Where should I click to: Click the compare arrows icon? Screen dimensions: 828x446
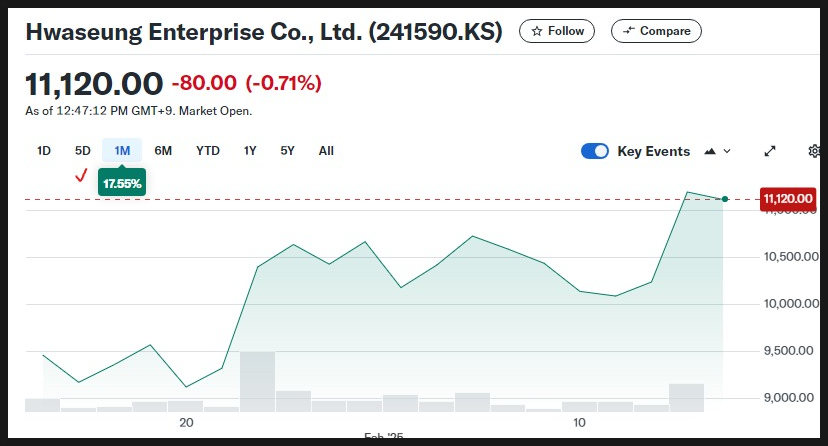(628, 31)
